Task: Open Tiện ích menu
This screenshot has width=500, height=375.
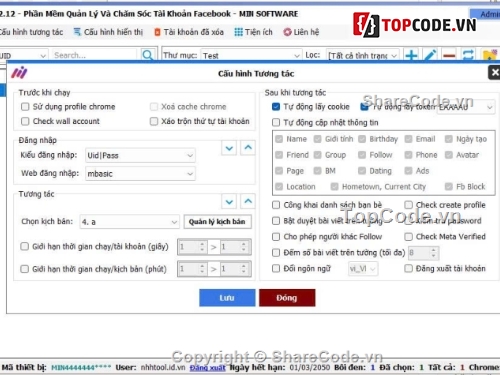Action: coord(254,32)
